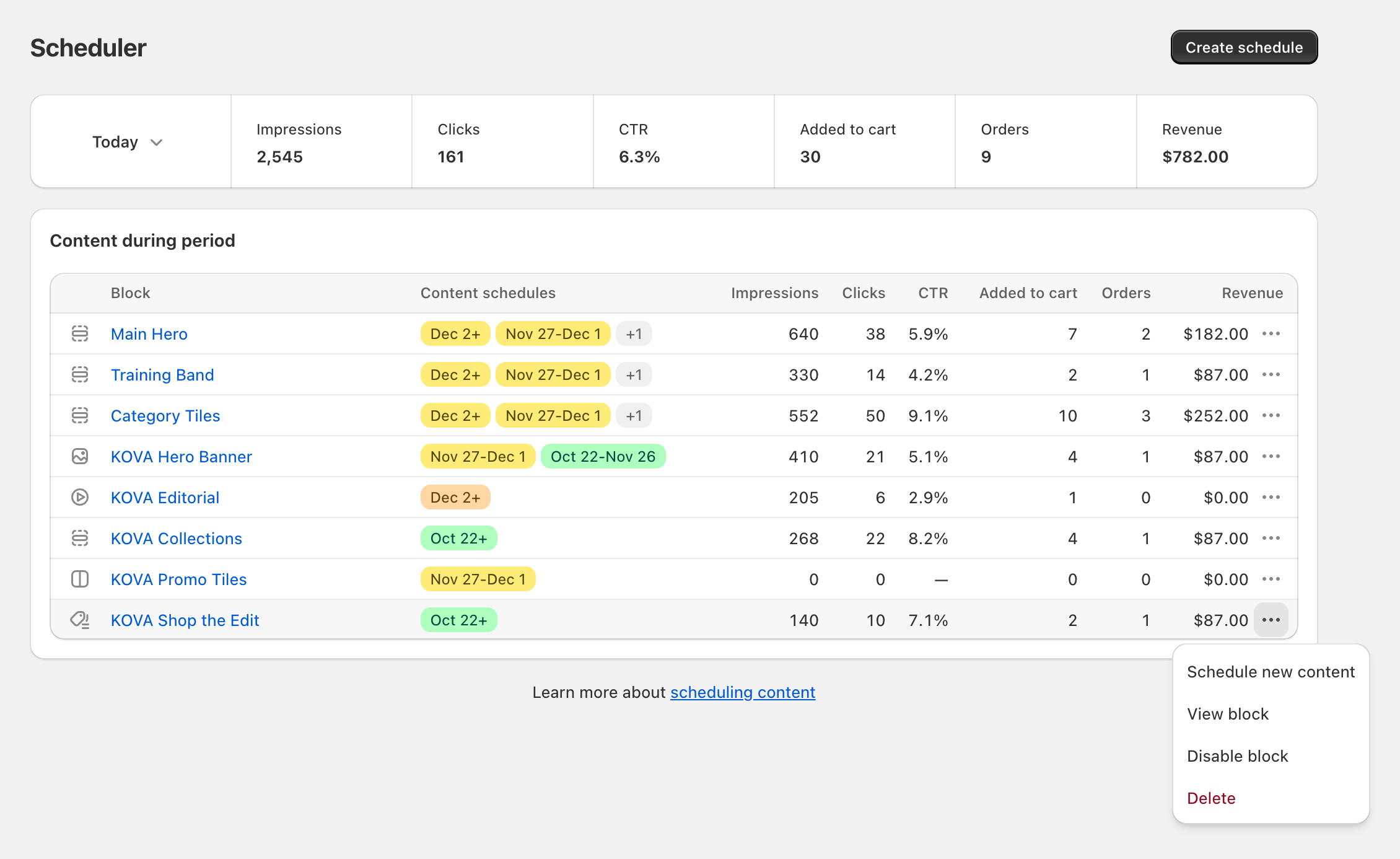Open the Category Tiles block link
Screen dimensions: 1400x859
165,415
